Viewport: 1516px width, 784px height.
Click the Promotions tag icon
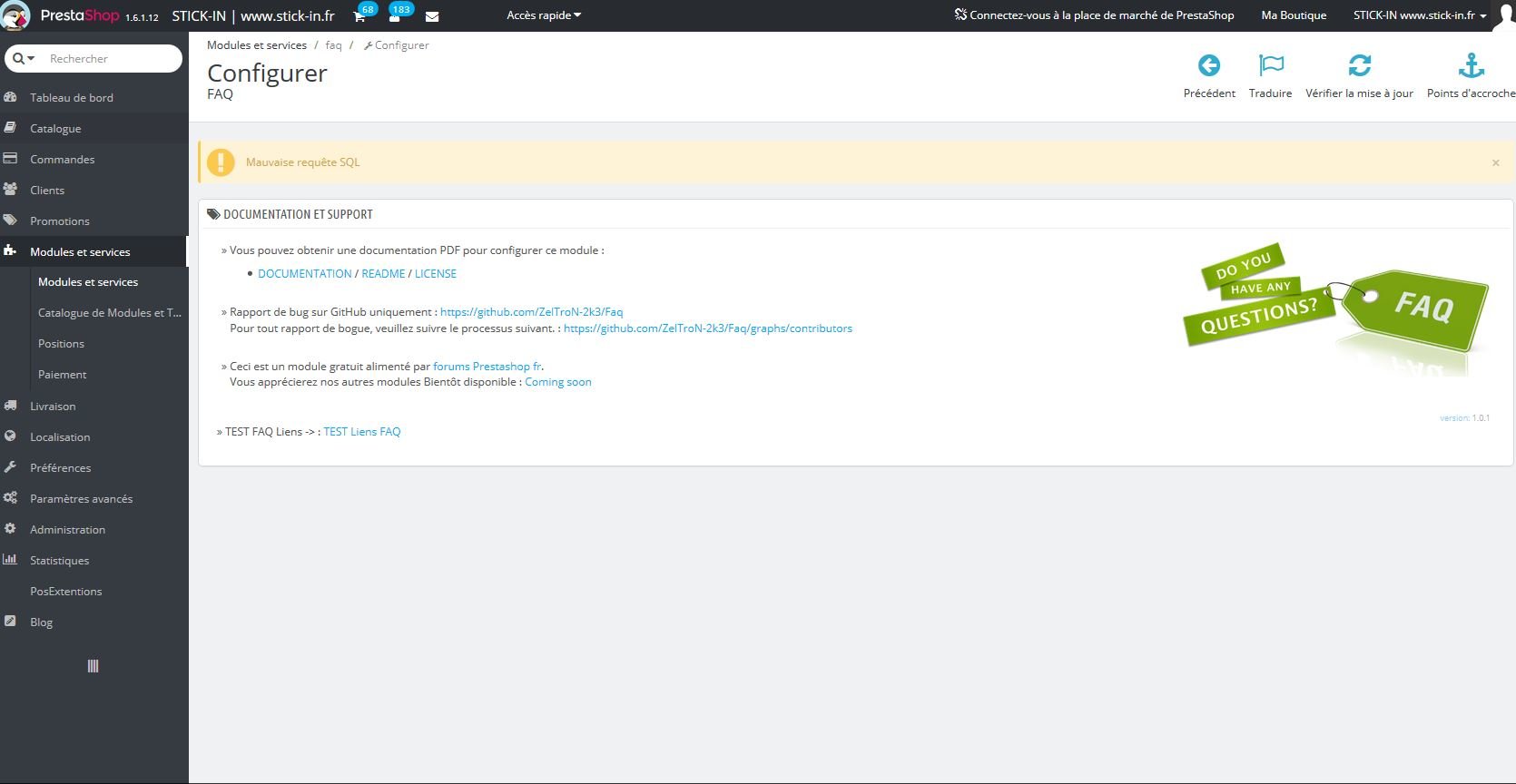coord(11,220)
